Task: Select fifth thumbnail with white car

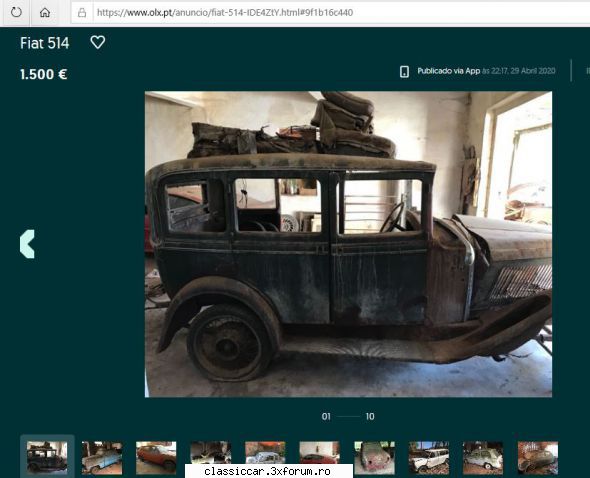Action: tap(265, 453)
